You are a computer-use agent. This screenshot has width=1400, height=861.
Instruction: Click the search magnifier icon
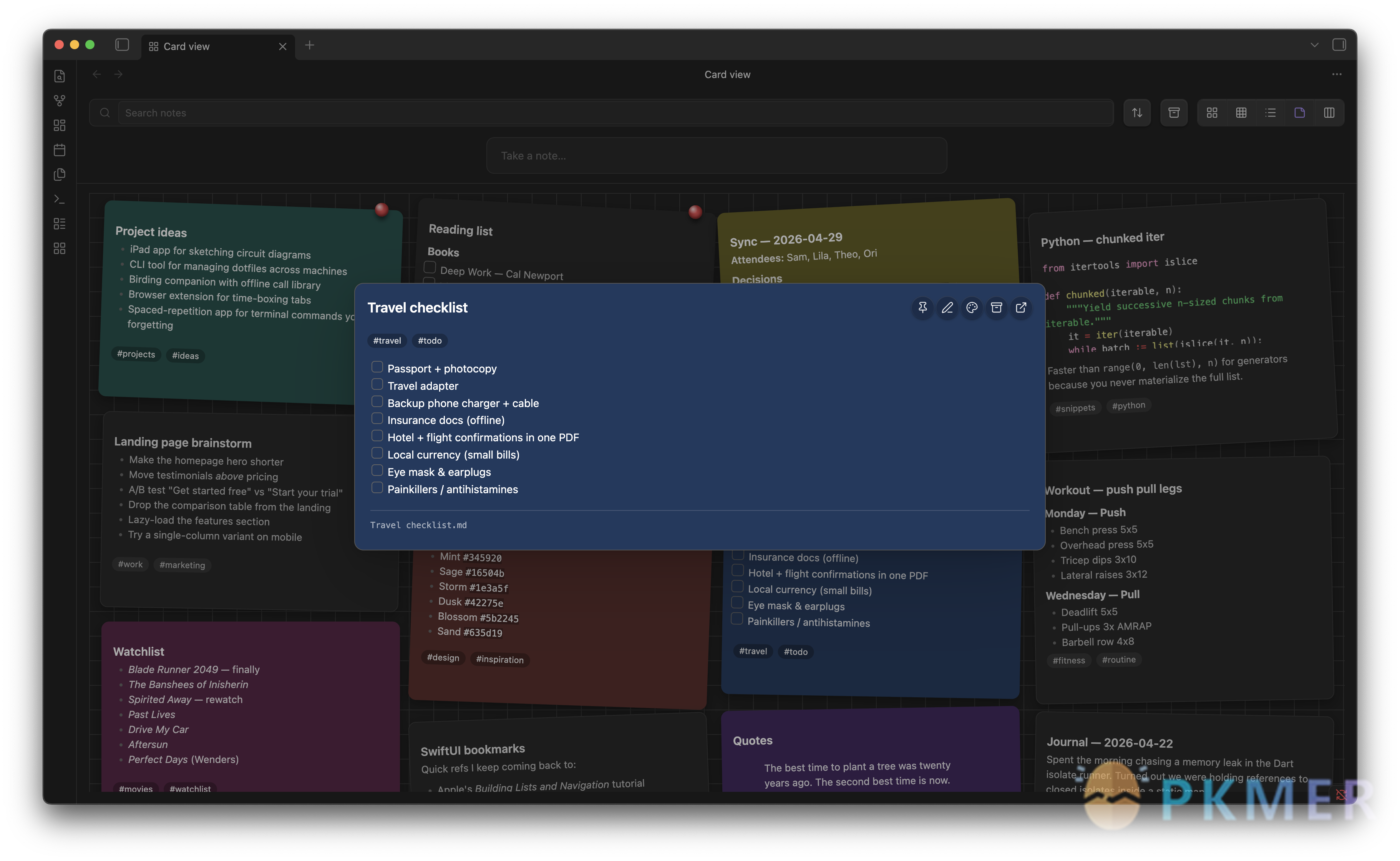(105, 113)
